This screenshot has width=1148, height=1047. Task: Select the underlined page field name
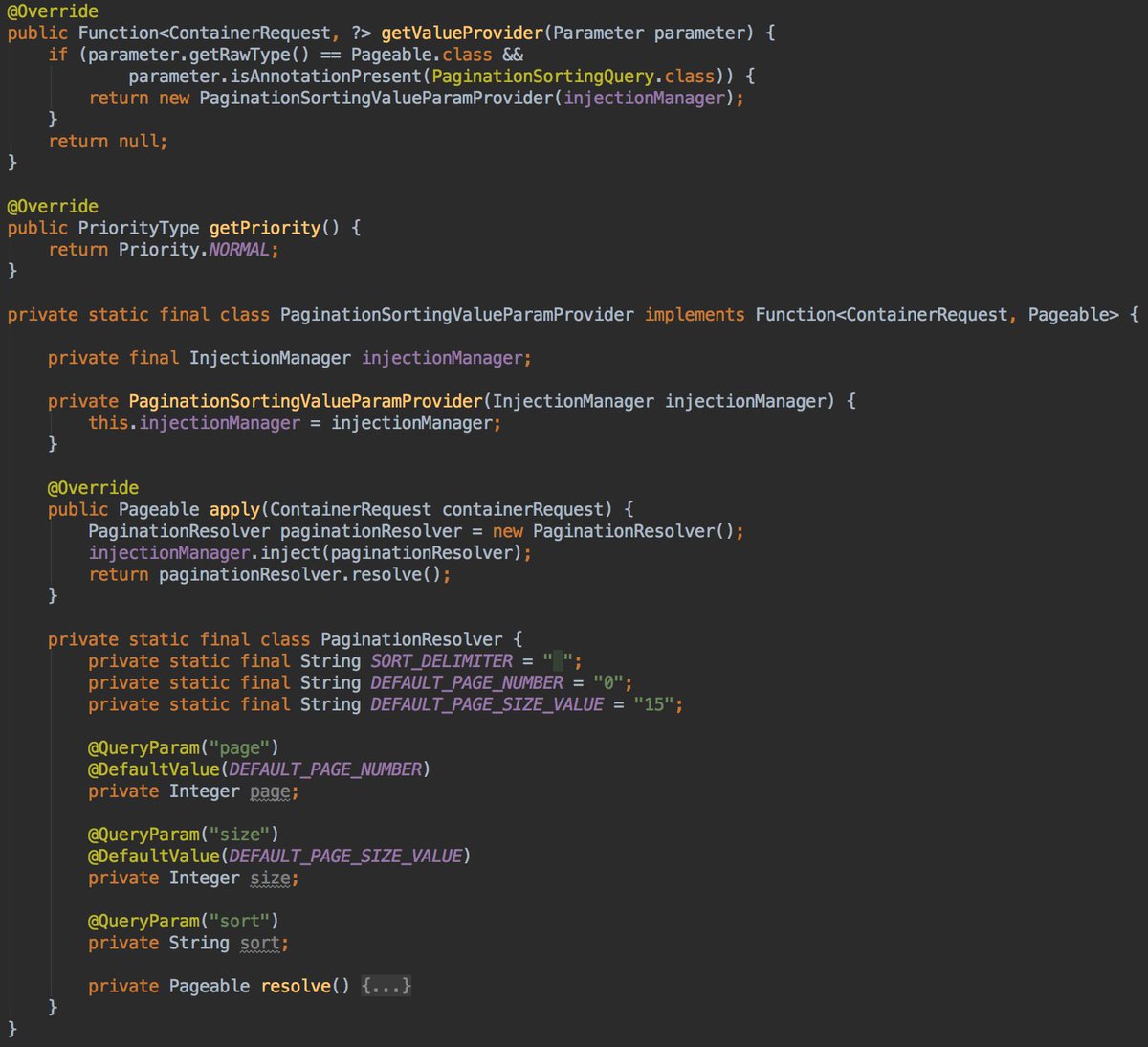[x=268, y=791]
